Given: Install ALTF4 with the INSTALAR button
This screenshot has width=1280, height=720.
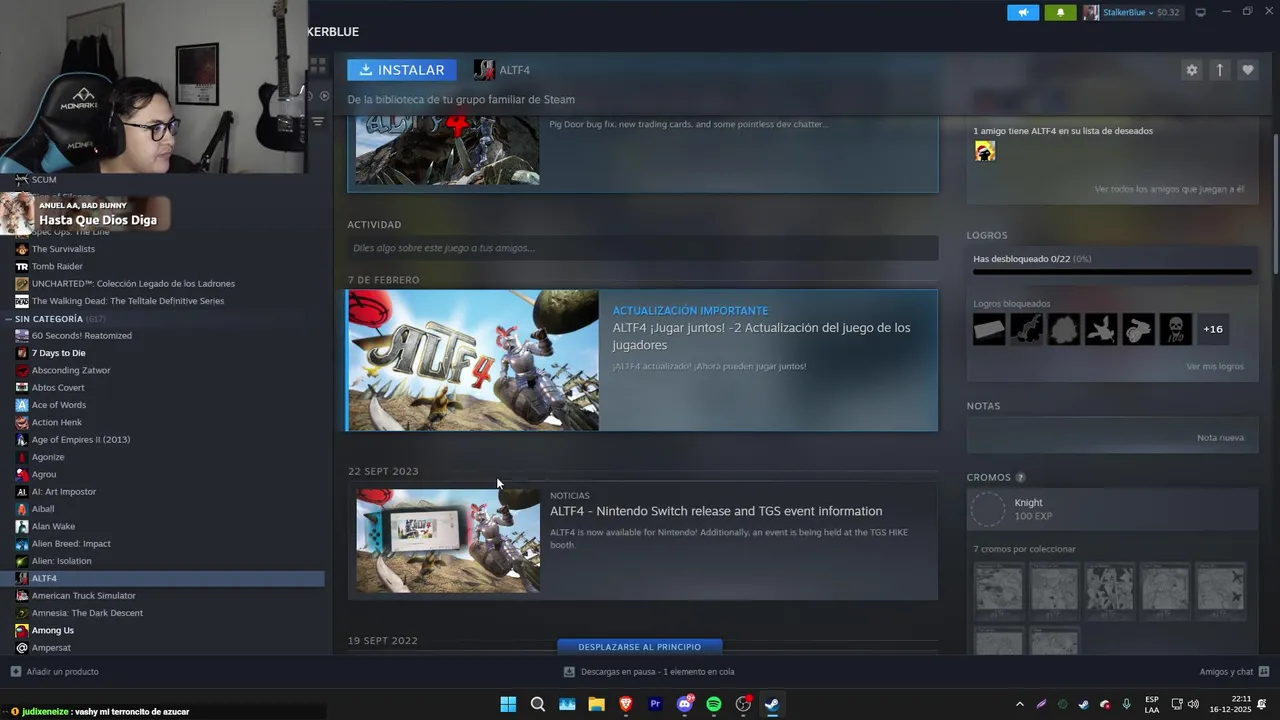Looking at the screenshot, I should (402, 70).
